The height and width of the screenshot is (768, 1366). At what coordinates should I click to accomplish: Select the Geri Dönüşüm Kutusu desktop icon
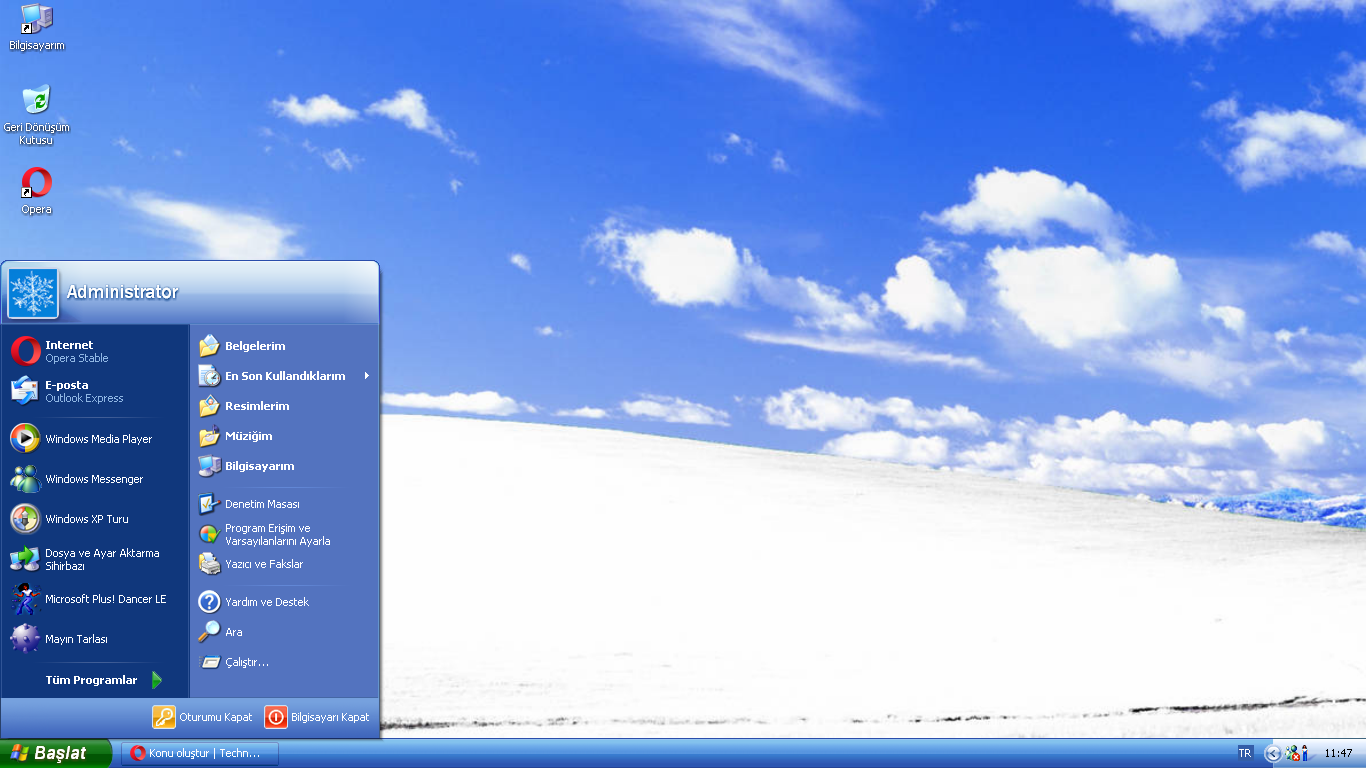(x=36, y=115)
